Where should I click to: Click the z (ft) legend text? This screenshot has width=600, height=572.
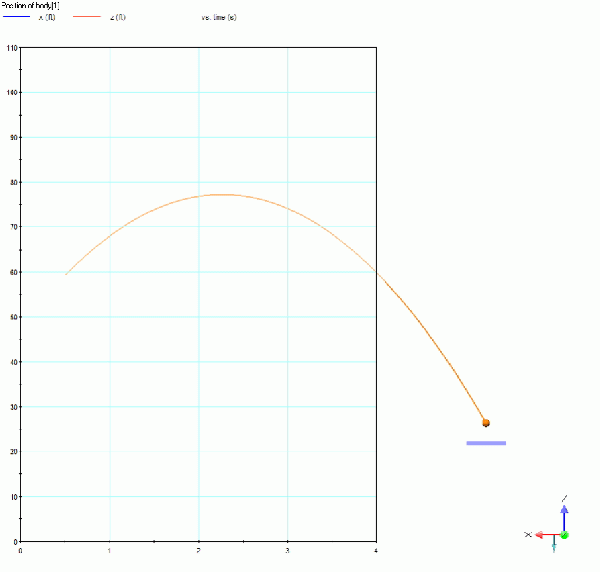pyautogui.click(x=117, y=18)
